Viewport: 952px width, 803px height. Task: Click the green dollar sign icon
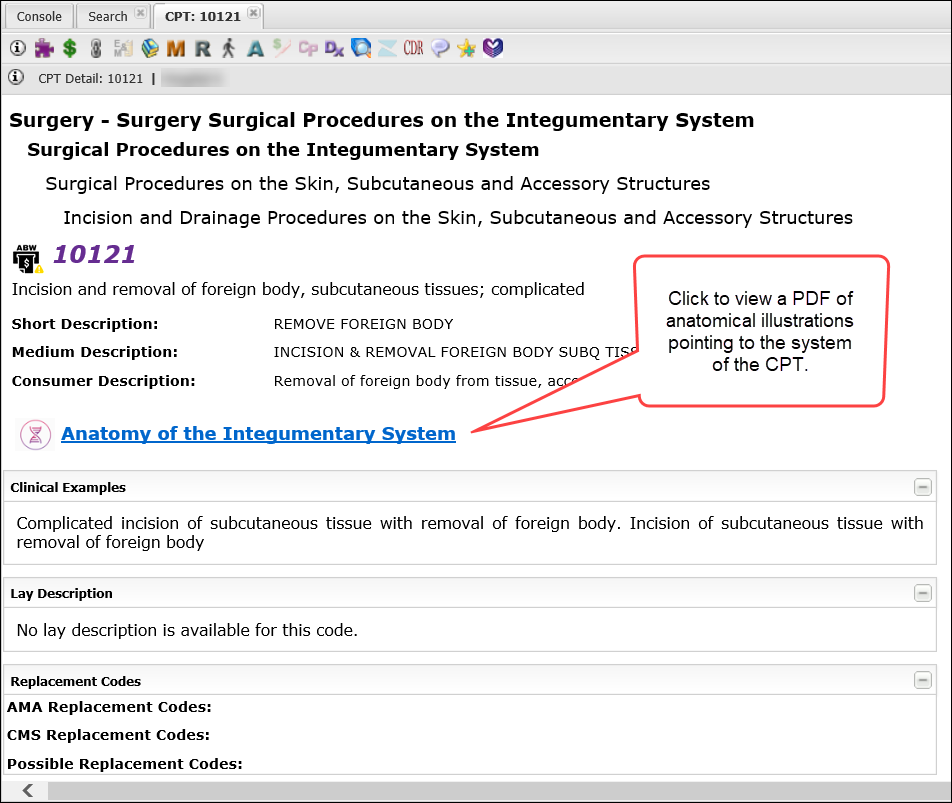[69, 47]
